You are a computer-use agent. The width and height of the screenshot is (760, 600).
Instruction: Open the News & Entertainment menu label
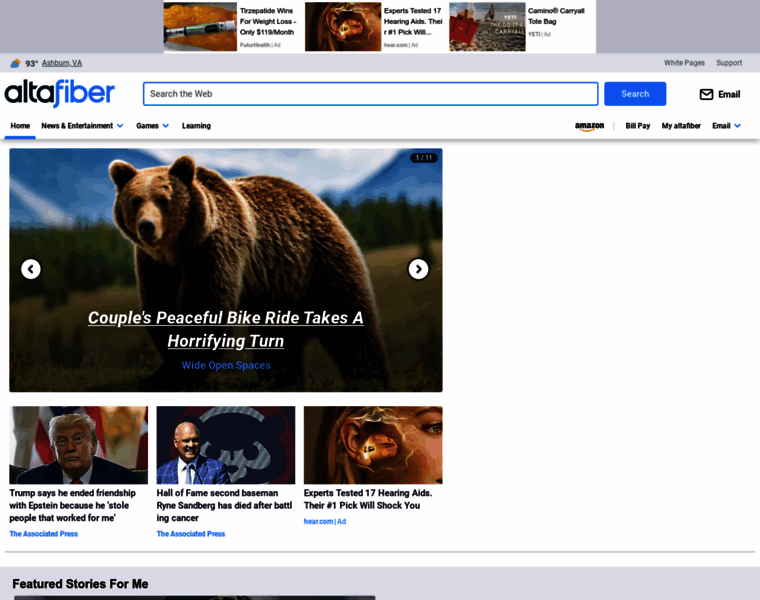coord(77,126)
